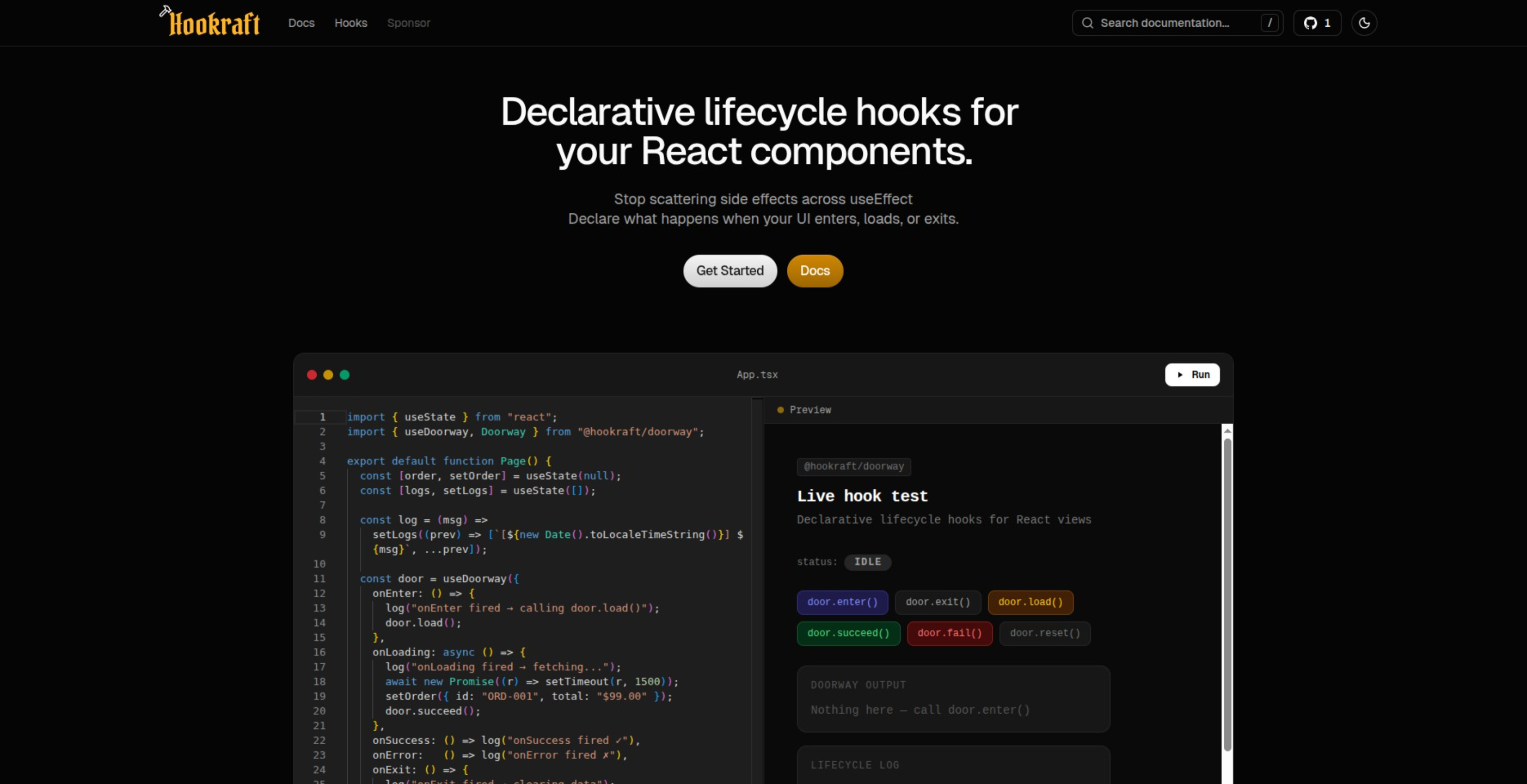Image resolution: width=1527 pixels, height=784 pixels.
Task: Click the Hookraft logo
Action: [x=210, y=22]
